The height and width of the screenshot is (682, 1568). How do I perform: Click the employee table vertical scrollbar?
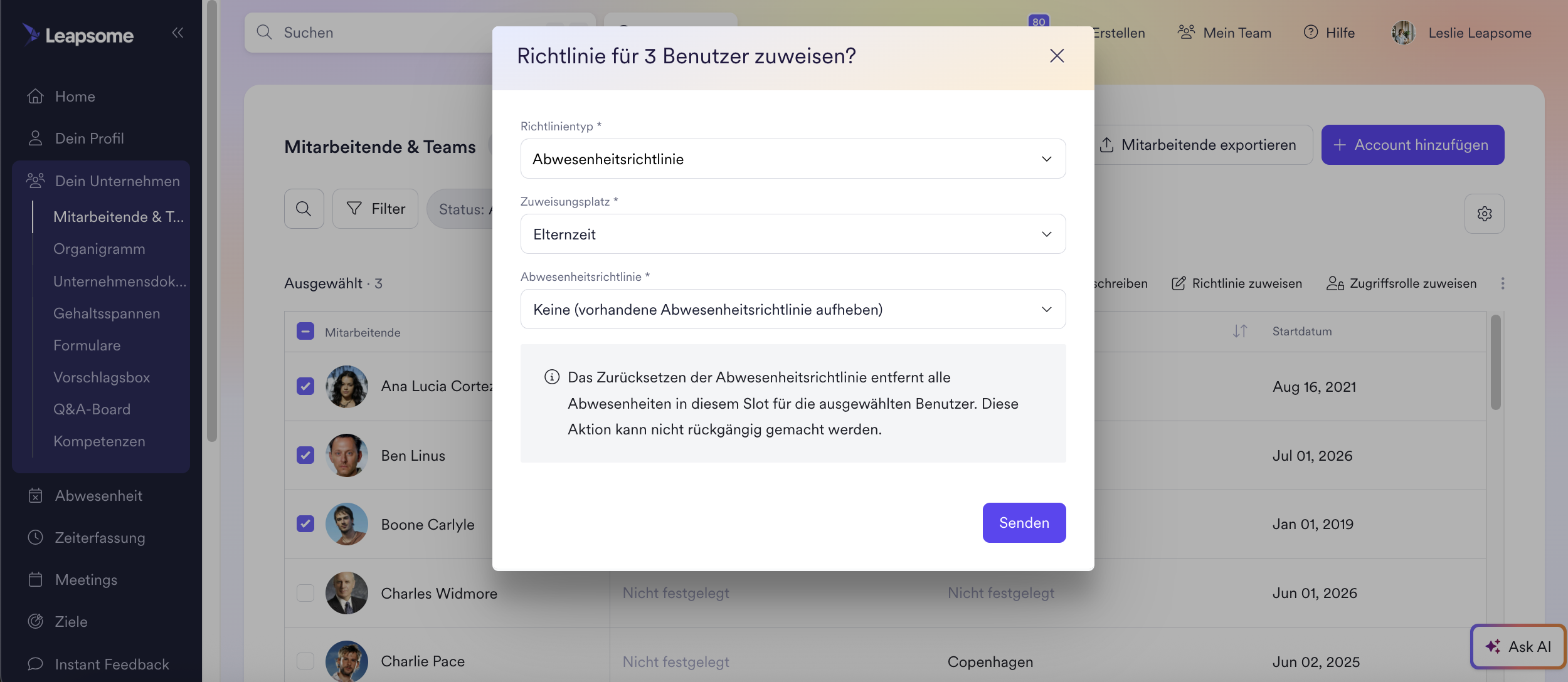pyautogui.click(x=1495, y=362)
